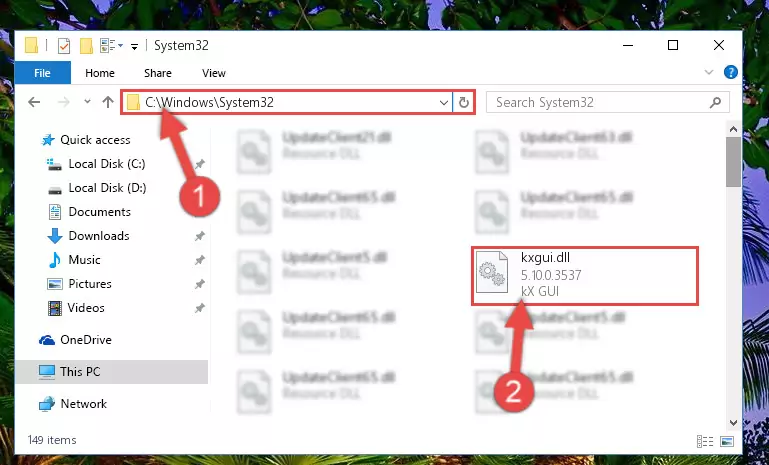Click the Properties icon in quick access toolbar
769x465 pixels.
coord(64,46)
